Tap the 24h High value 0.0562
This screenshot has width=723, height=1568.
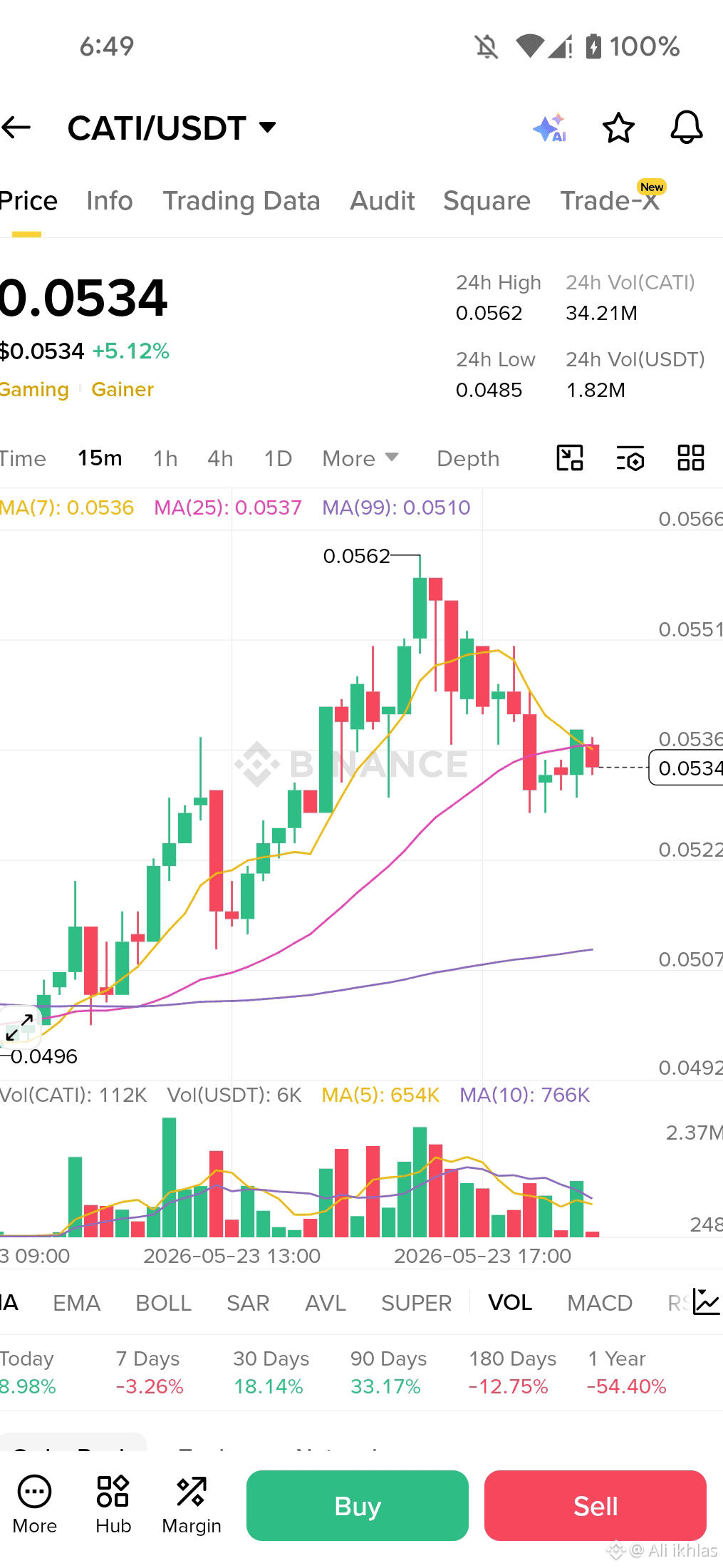click(x=489, y=313)
